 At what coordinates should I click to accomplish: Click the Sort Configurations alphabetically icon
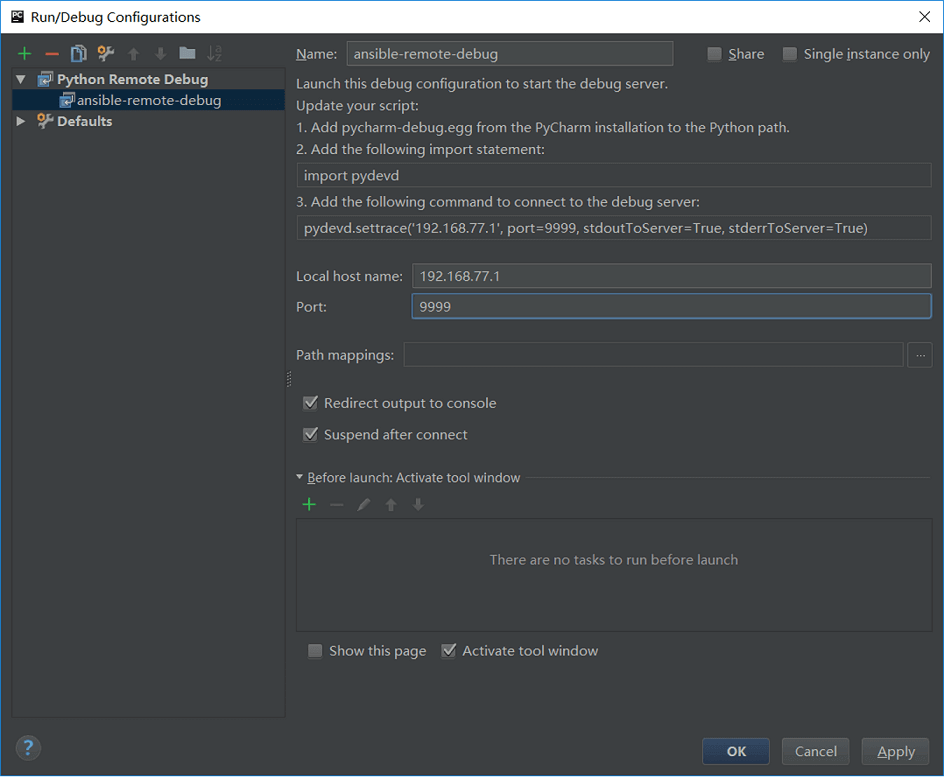tap(214, 54)
